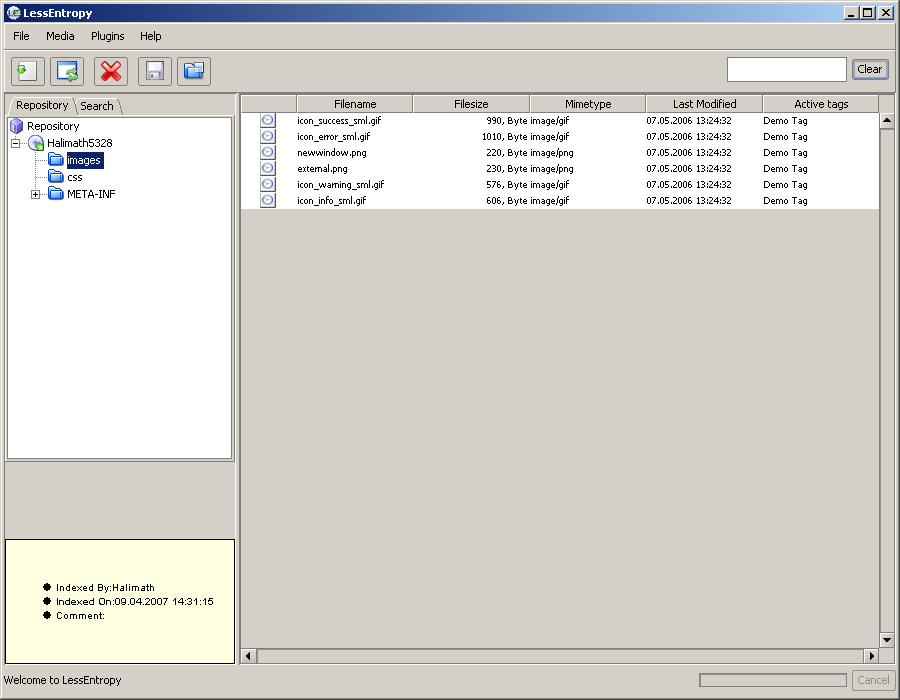Sort by the Mimetype column header
900x700 pixels.
(588, 104)
